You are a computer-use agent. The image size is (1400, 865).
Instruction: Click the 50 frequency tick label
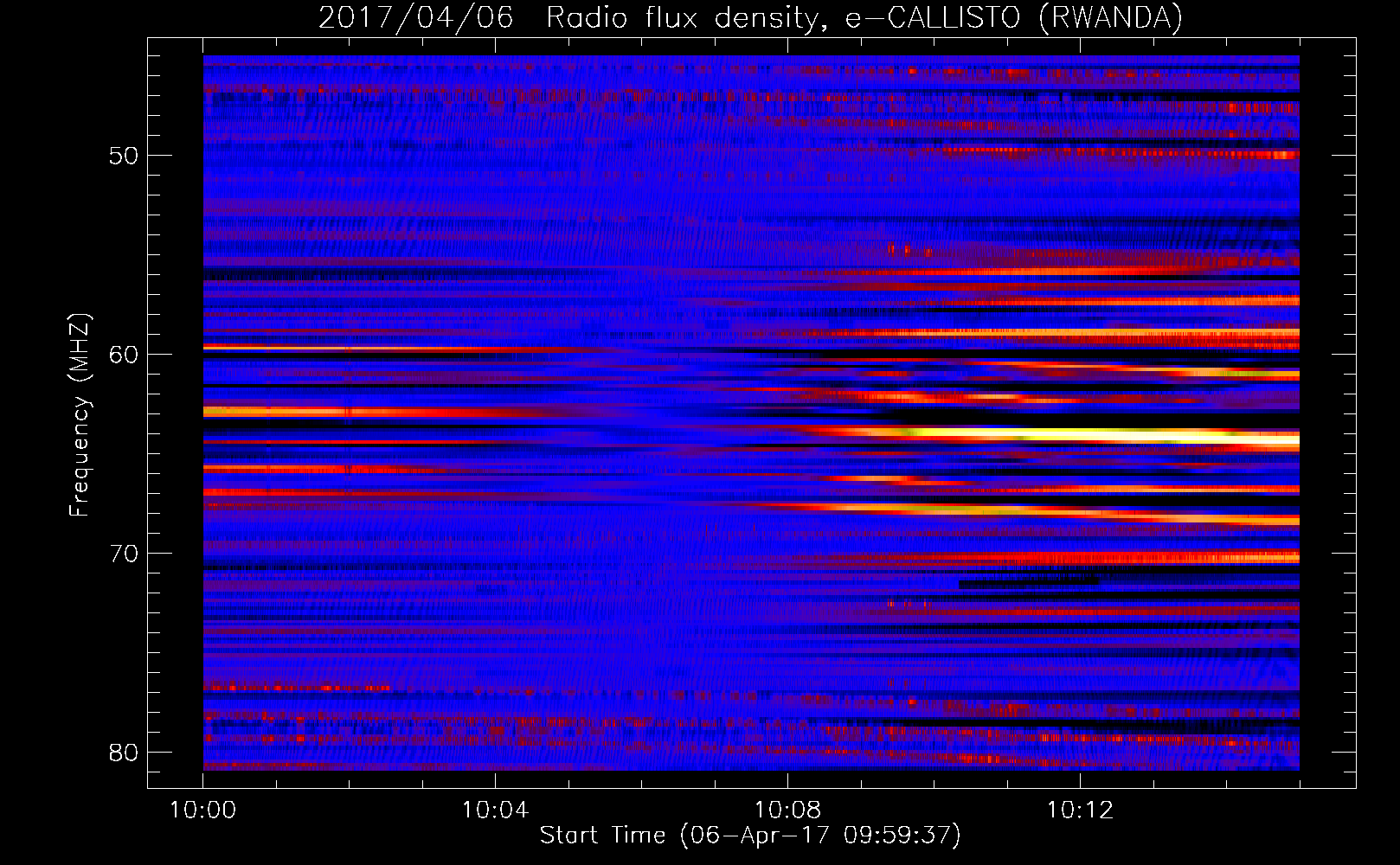pos(124,156)
